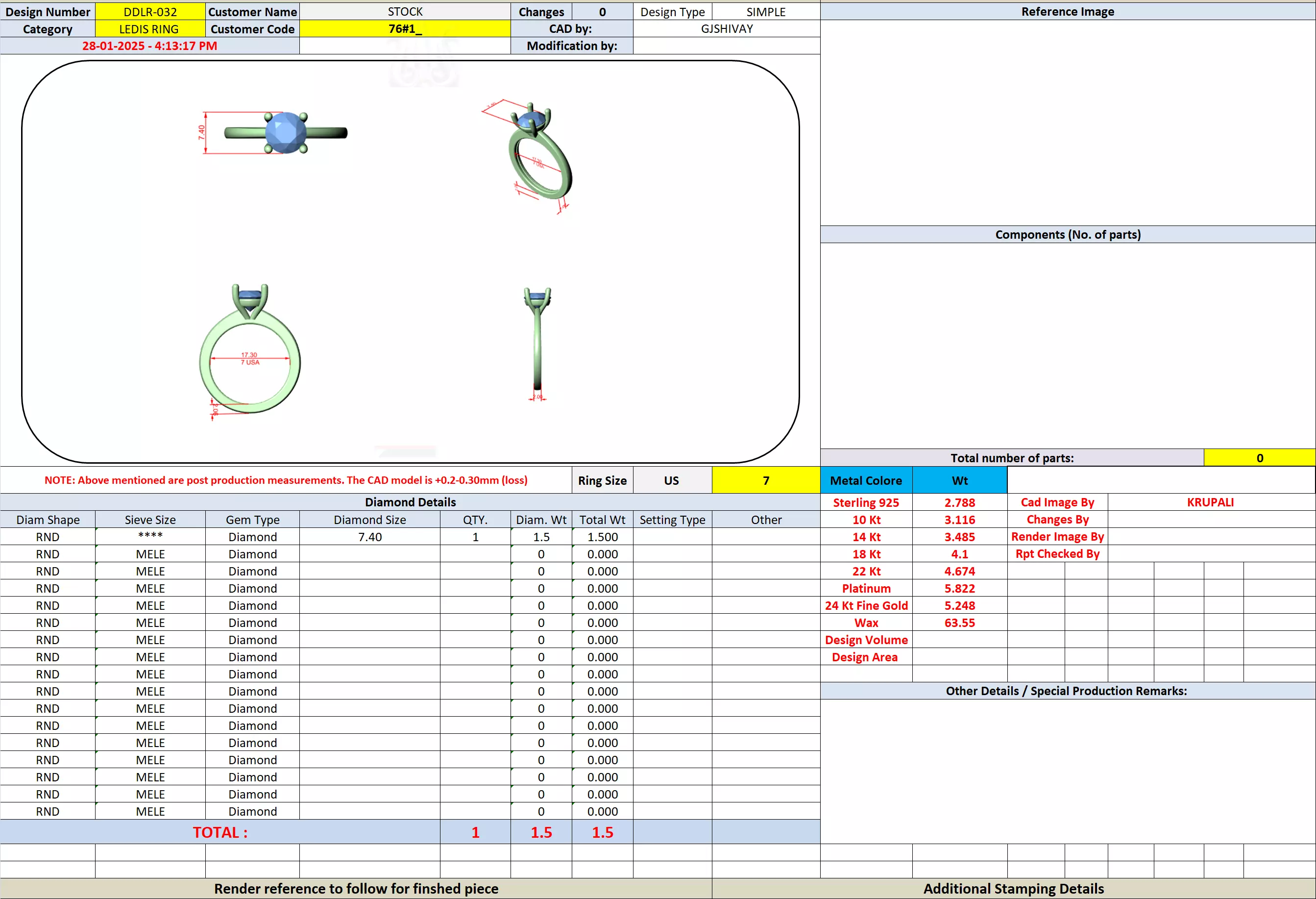The image size is (1316, 899).
Task: Click the Diamond Size 7.40 cell
Action: pos(370,537)
